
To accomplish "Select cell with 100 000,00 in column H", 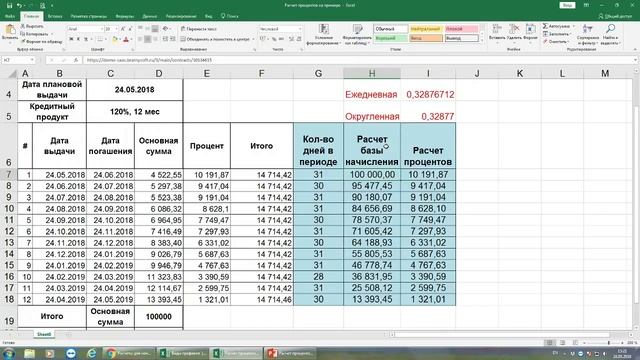I will pyautogui.click(x=372, y=175).
